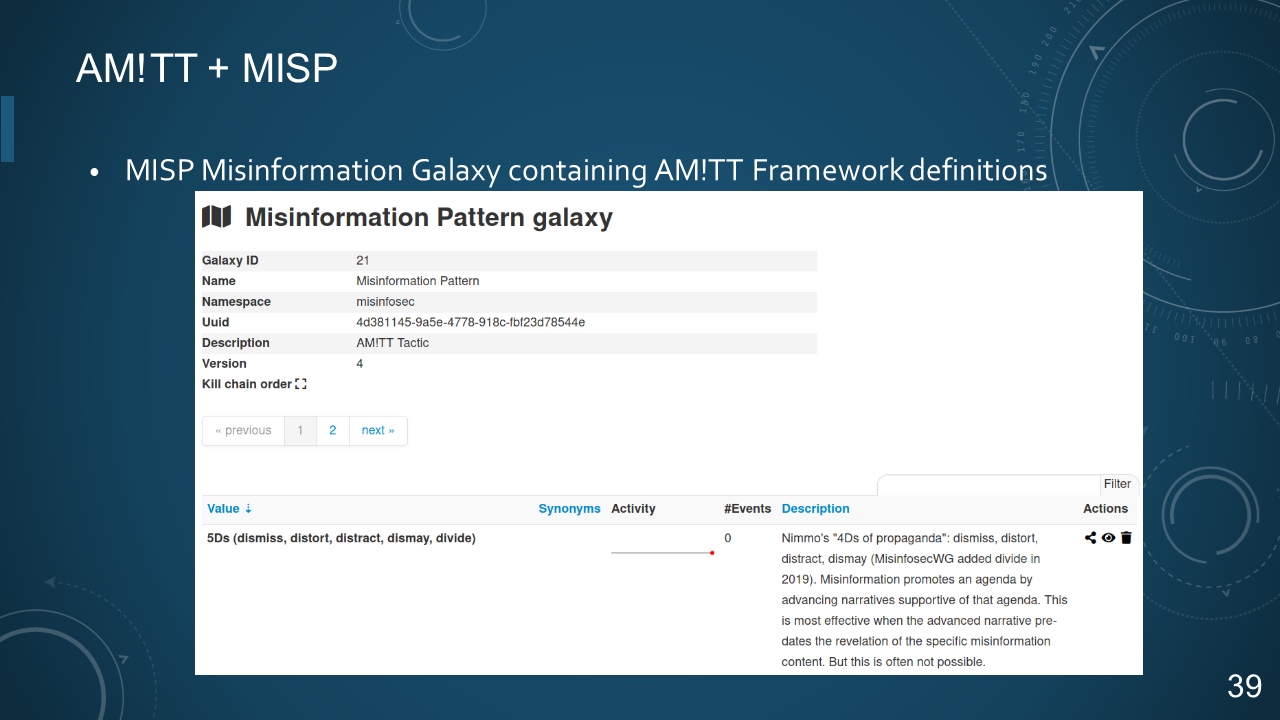The height and width of the screenshot is (720, 1280).
Task: Click the Name value Misinformation Pattern
Action: pos(417,281)
